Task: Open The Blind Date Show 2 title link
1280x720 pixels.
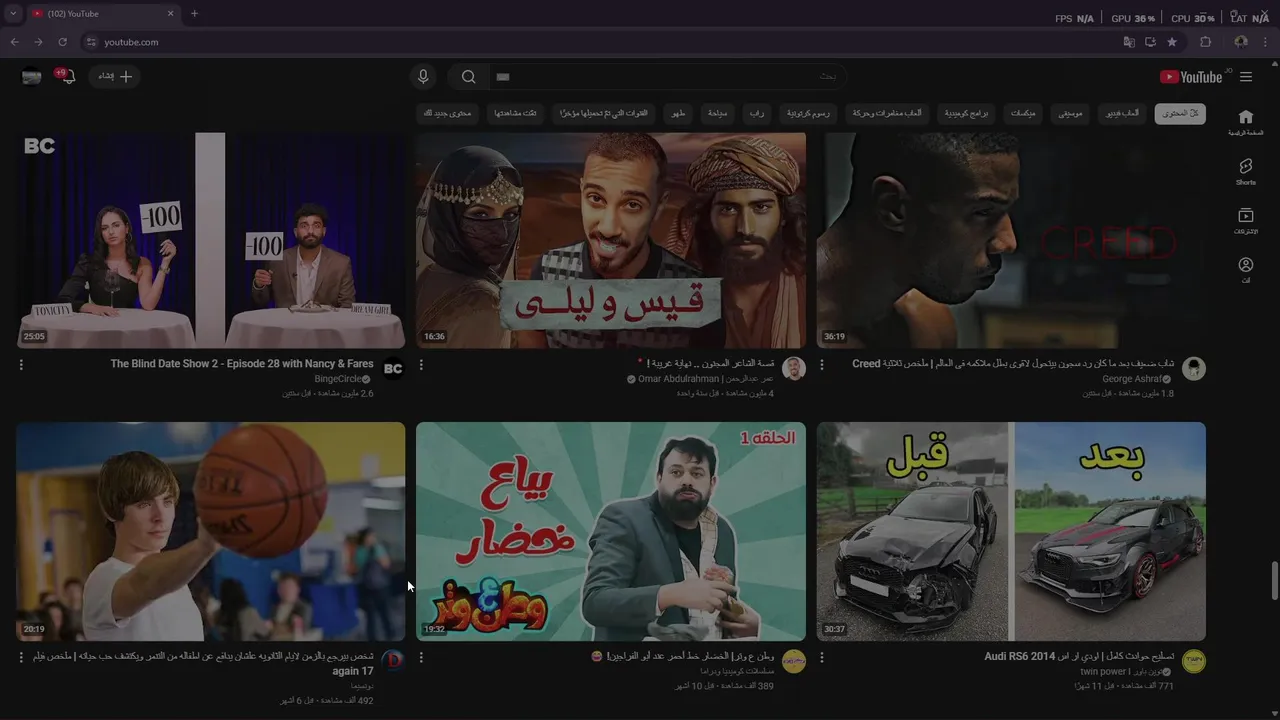Action: tap(242, 364)
